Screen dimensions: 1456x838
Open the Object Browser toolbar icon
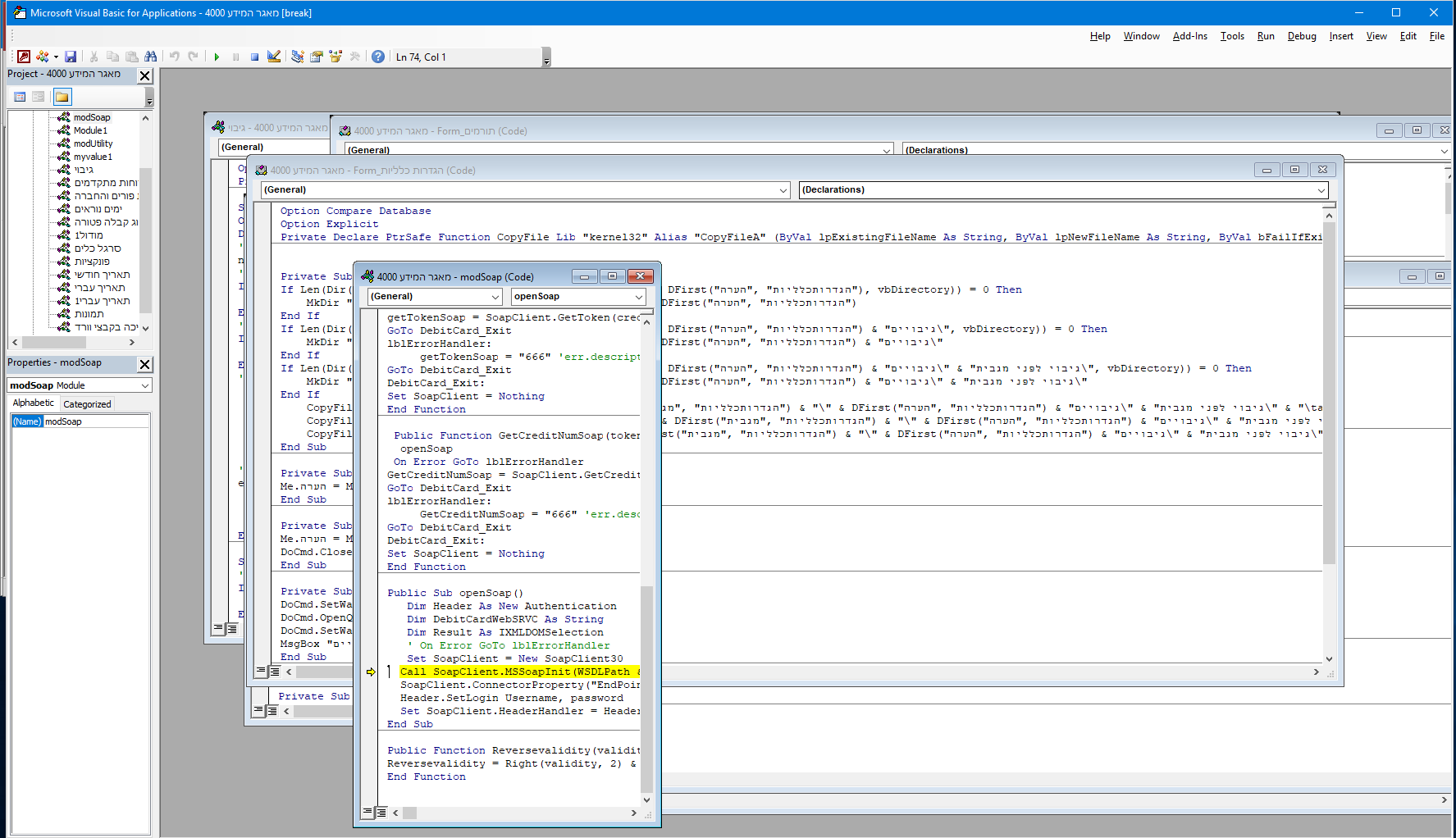coord(335,57)
